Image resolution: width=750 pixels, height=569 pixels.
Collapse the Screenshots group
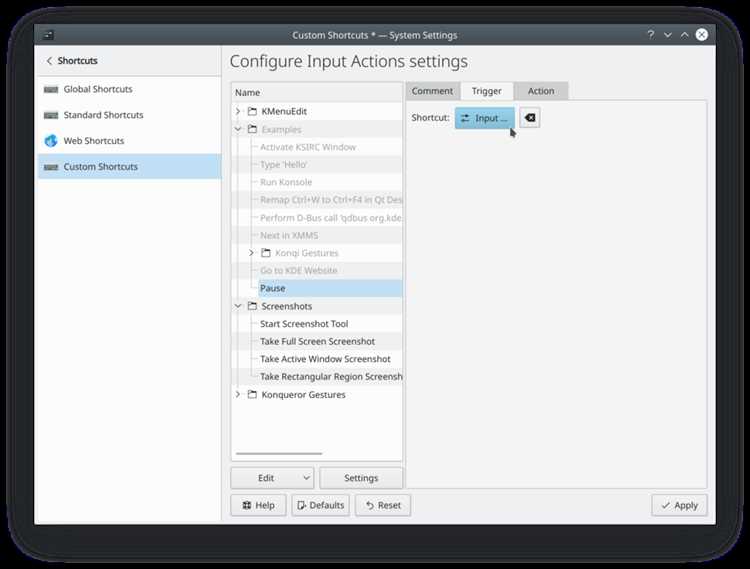pyautogui.click(x=238, y=306)
